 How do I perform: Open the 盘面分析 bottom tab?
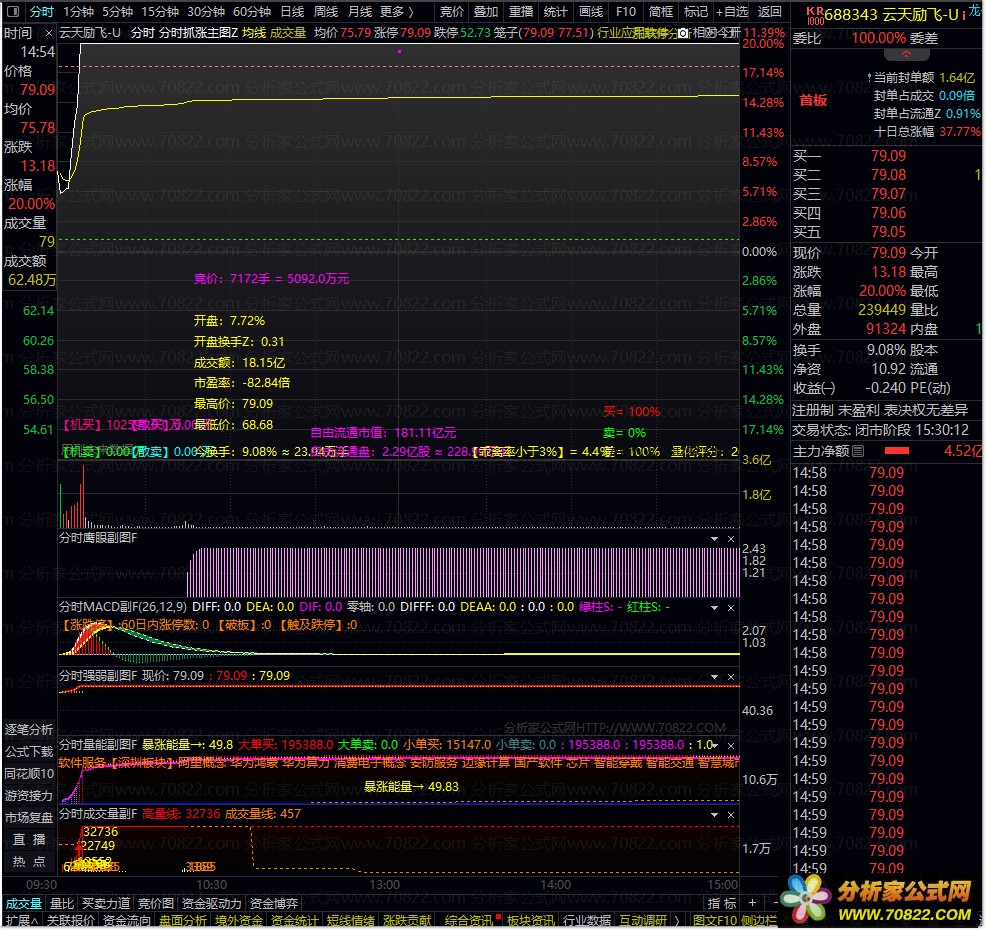pyautogui.click(x=183, y=923)
